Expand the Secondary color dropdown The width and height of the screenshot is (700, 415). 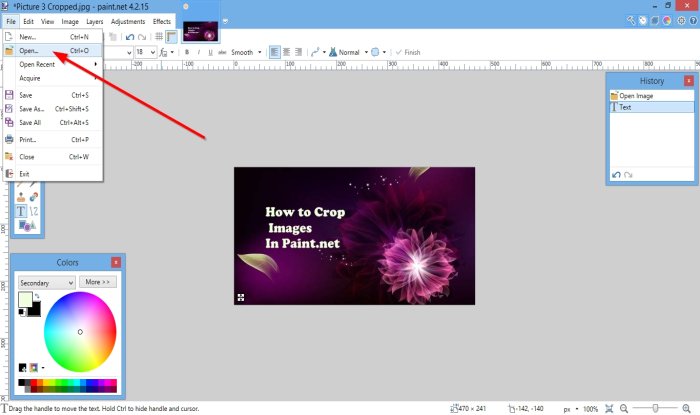(70, 283)
